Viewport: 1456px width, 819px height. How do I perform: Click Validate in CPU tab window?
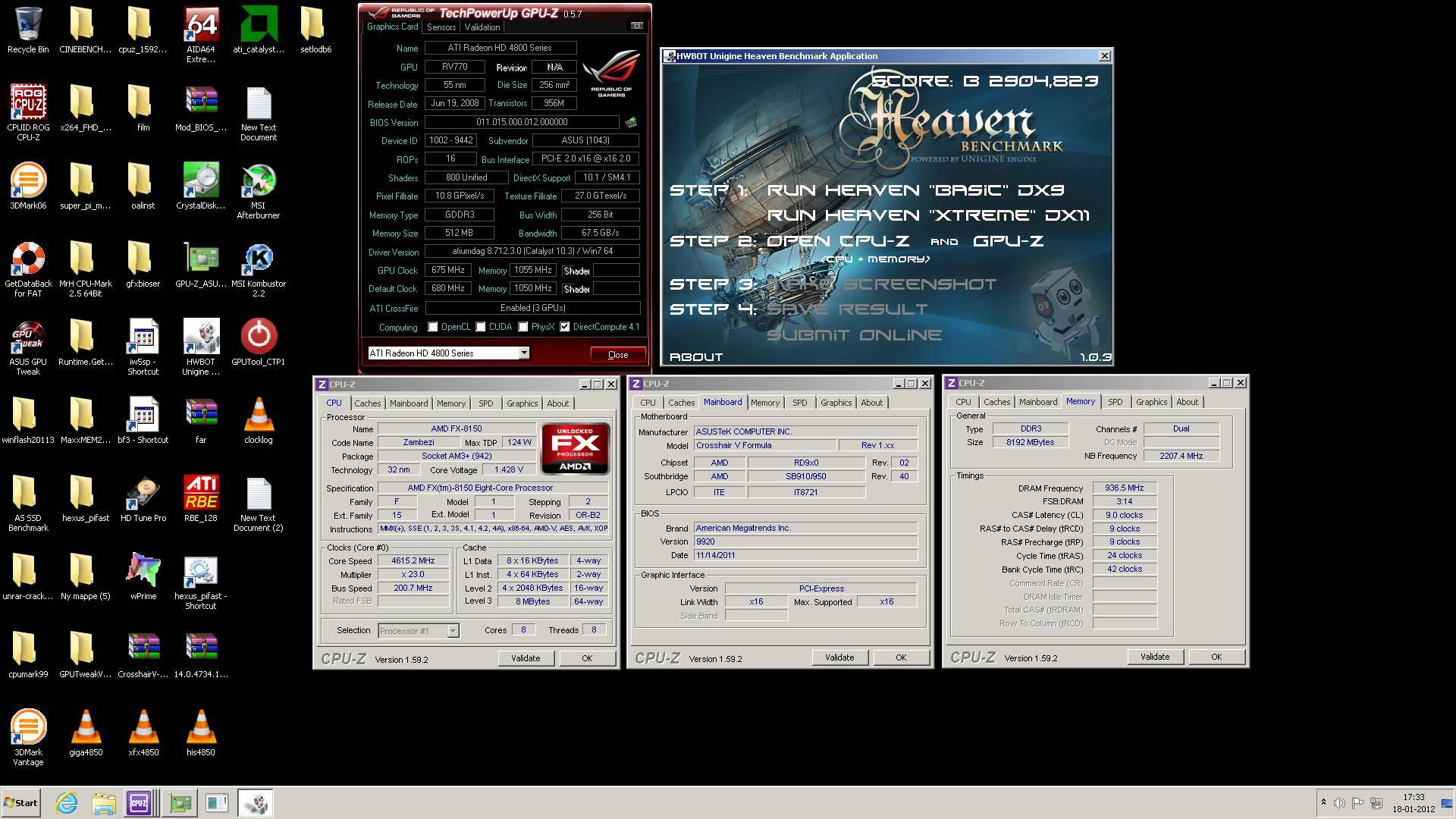[x=526, y=658]
